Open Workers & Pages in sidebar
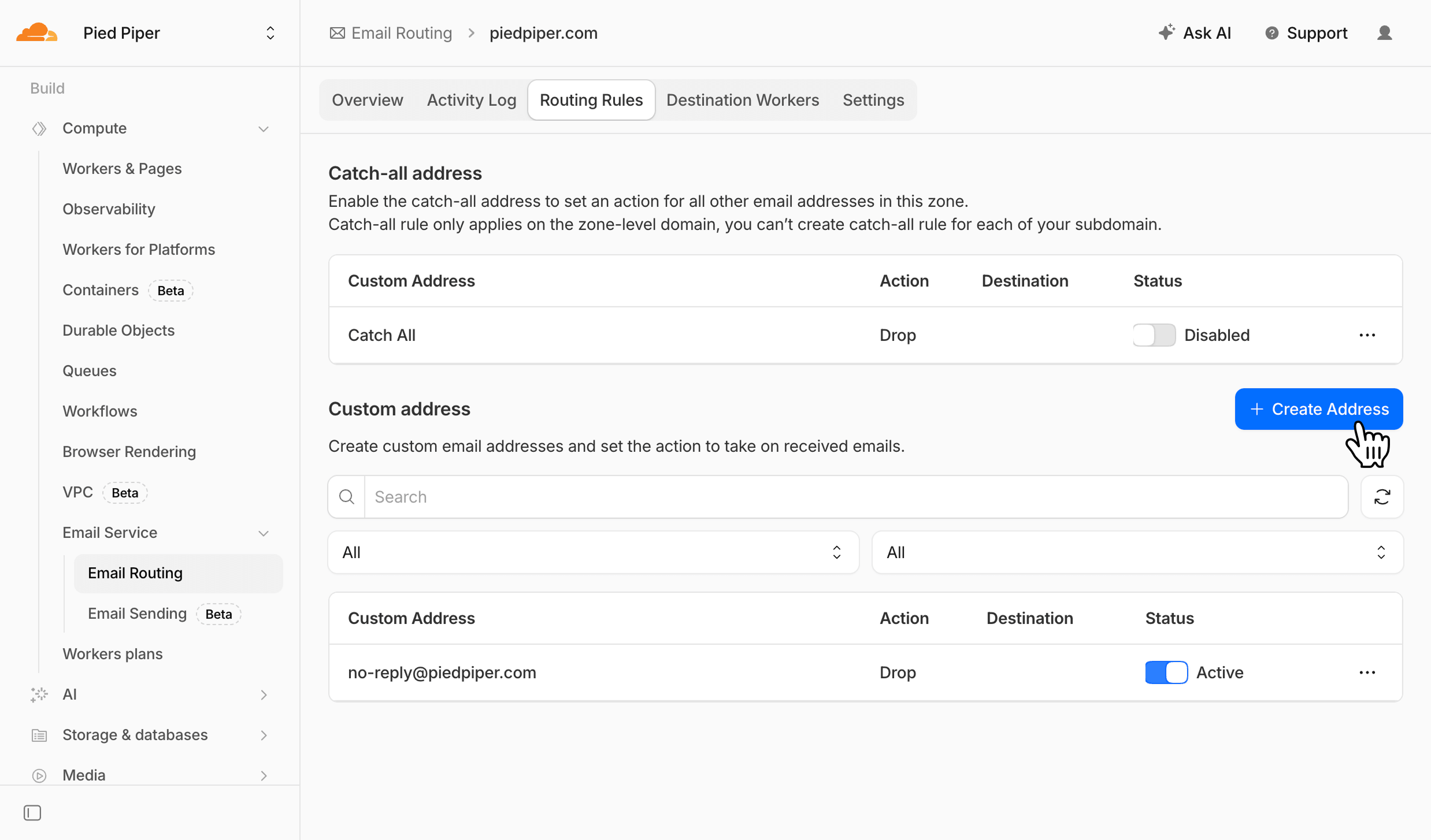Viewport: 1431px width, 840px height. click(122, 169)
